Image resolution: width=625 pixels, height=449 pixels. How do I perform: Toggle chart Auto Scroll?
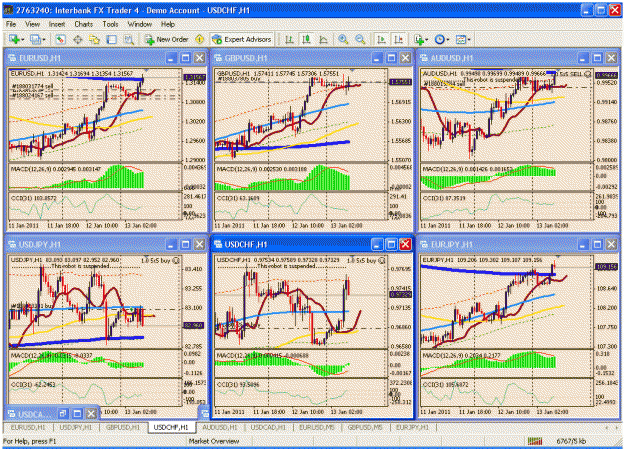tap(381, 39)
